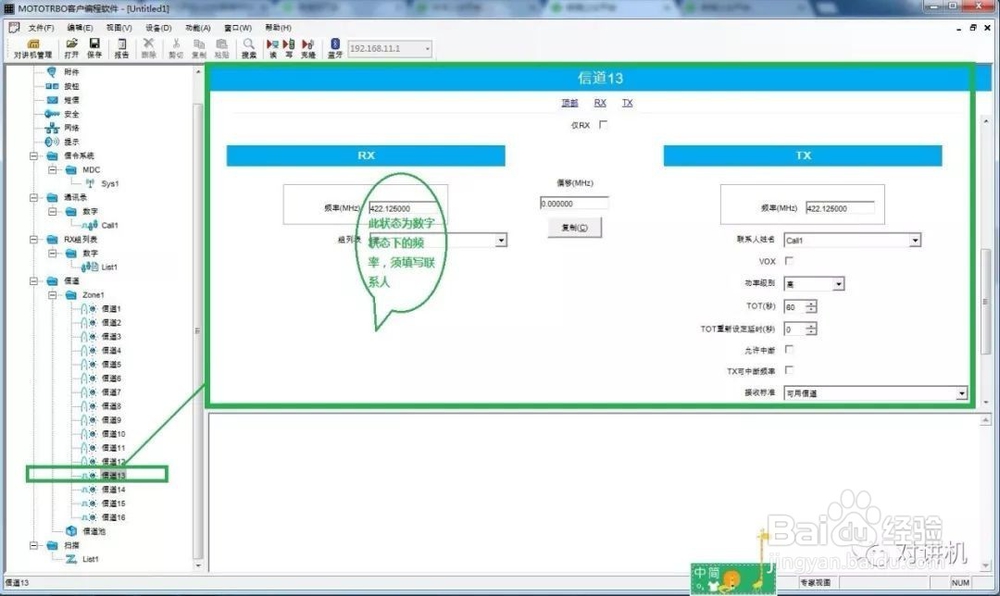Select 附件 accessories in tree
Viewport: 1000px width, 596px height.
tap(71, 72)
